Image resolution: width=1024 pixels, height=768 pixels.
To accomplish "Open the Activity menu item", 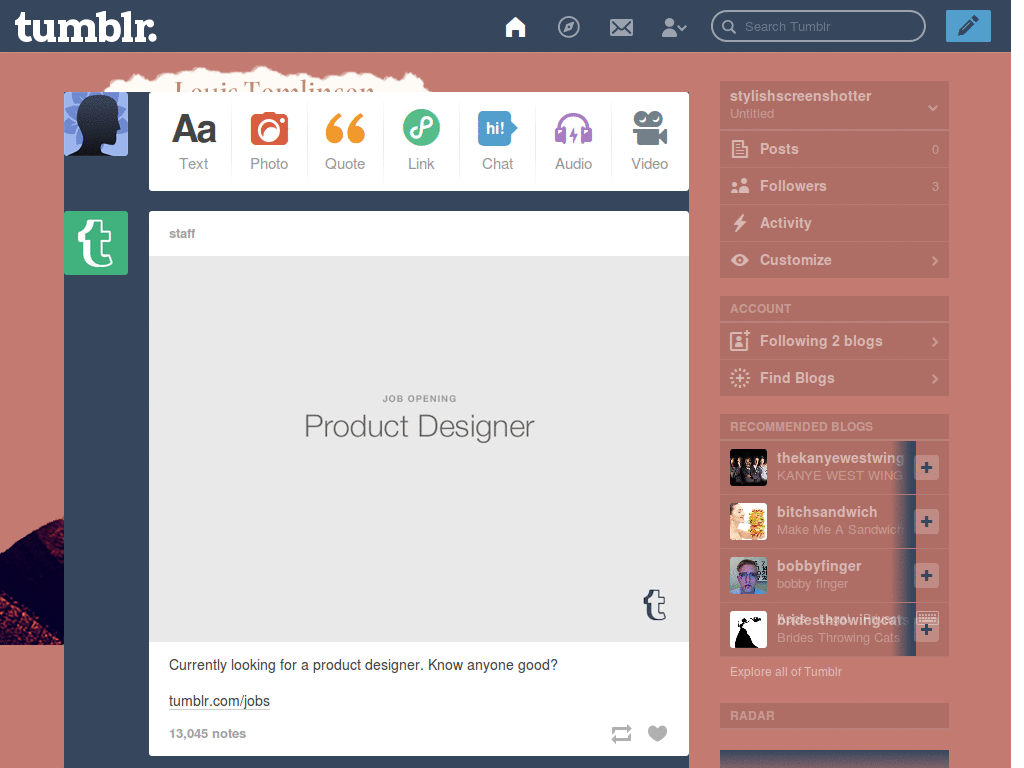I will [x=834, y=223].
